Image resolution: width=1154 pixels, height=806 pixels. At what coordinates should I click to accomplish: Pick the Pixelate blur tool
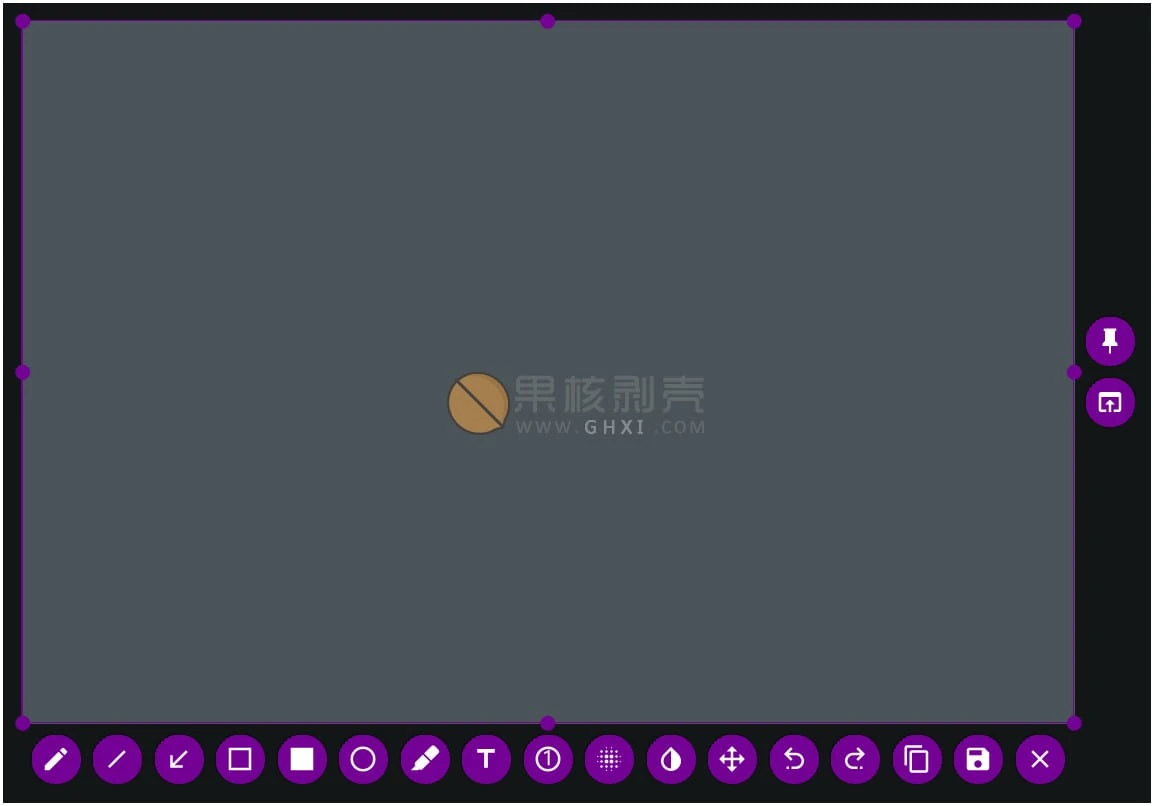click(x=609, y=760)
